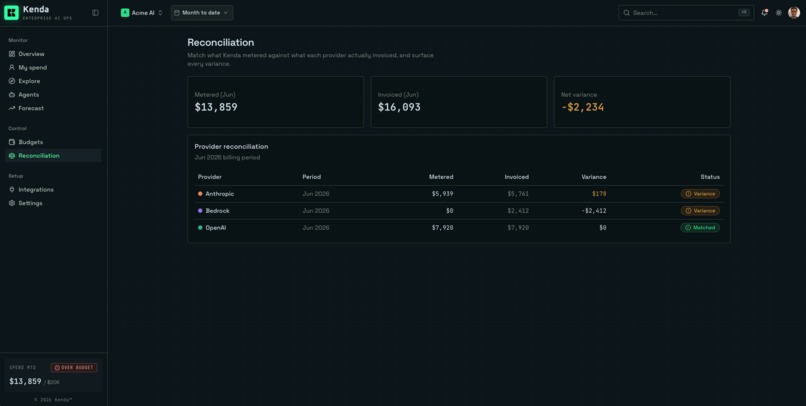
Task: Click OpenAI's Matched status badge
Action: [x=700, y=228]
